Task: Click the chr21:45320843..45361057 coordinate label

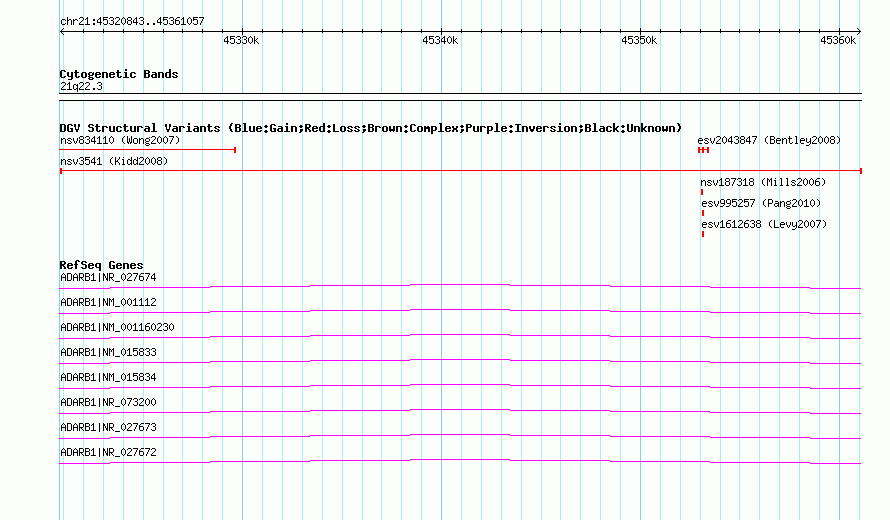Action: click(x=132, y=22)
